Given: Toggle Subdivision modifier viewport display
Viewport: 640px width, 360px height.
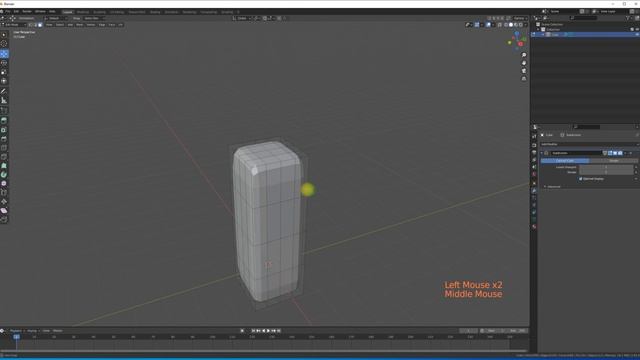Looking at the screenshot, I should point(615,153).
